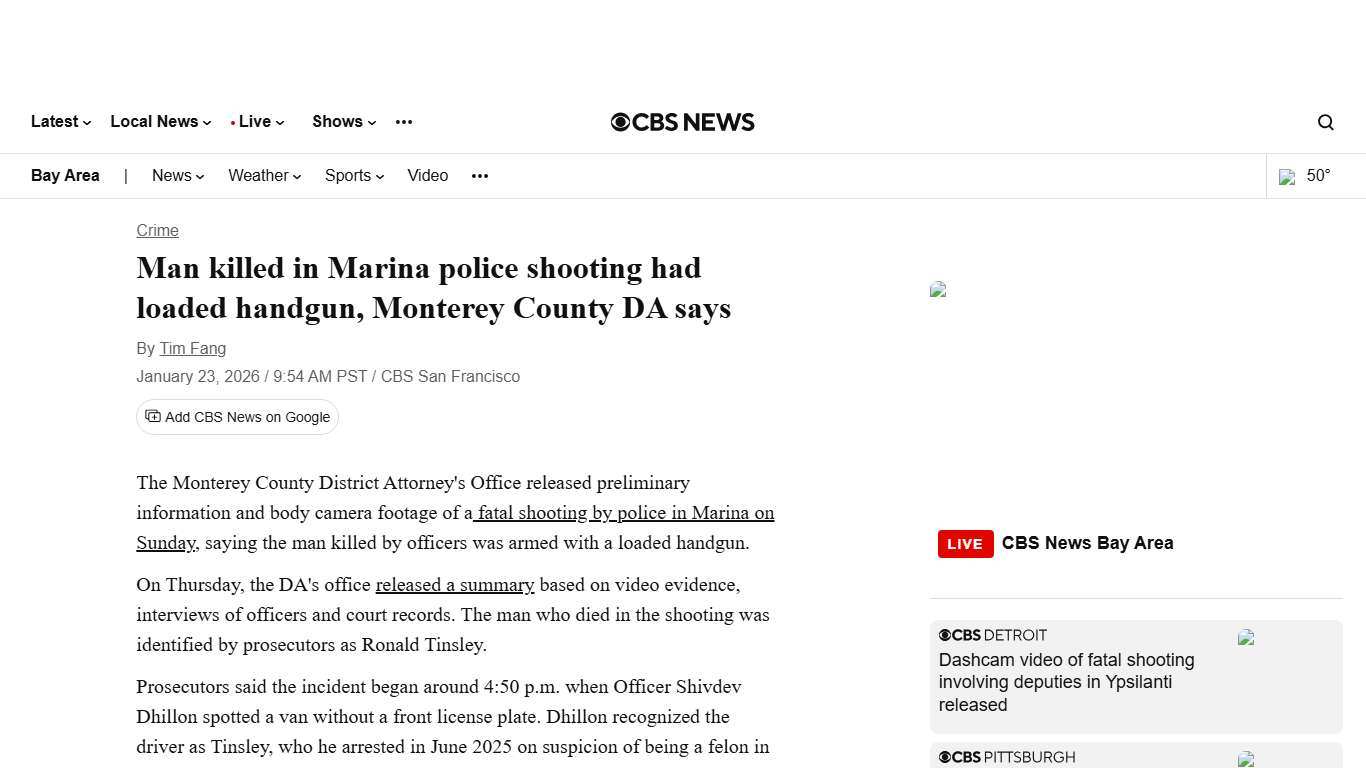Click the CBS Pittsburgh eye logo icon
Screen dimensions: 1366x768
[944, 757]
